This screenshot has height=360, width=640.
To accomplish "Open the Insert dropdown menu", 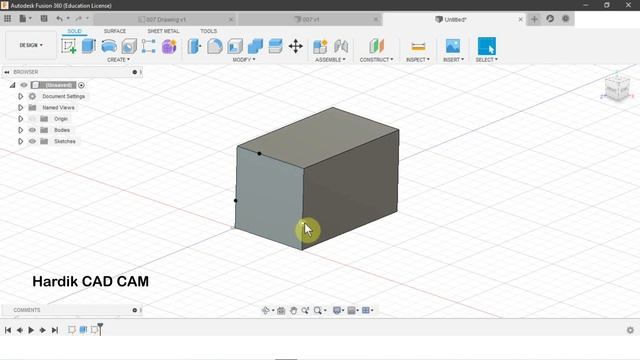I will [453, 60].
